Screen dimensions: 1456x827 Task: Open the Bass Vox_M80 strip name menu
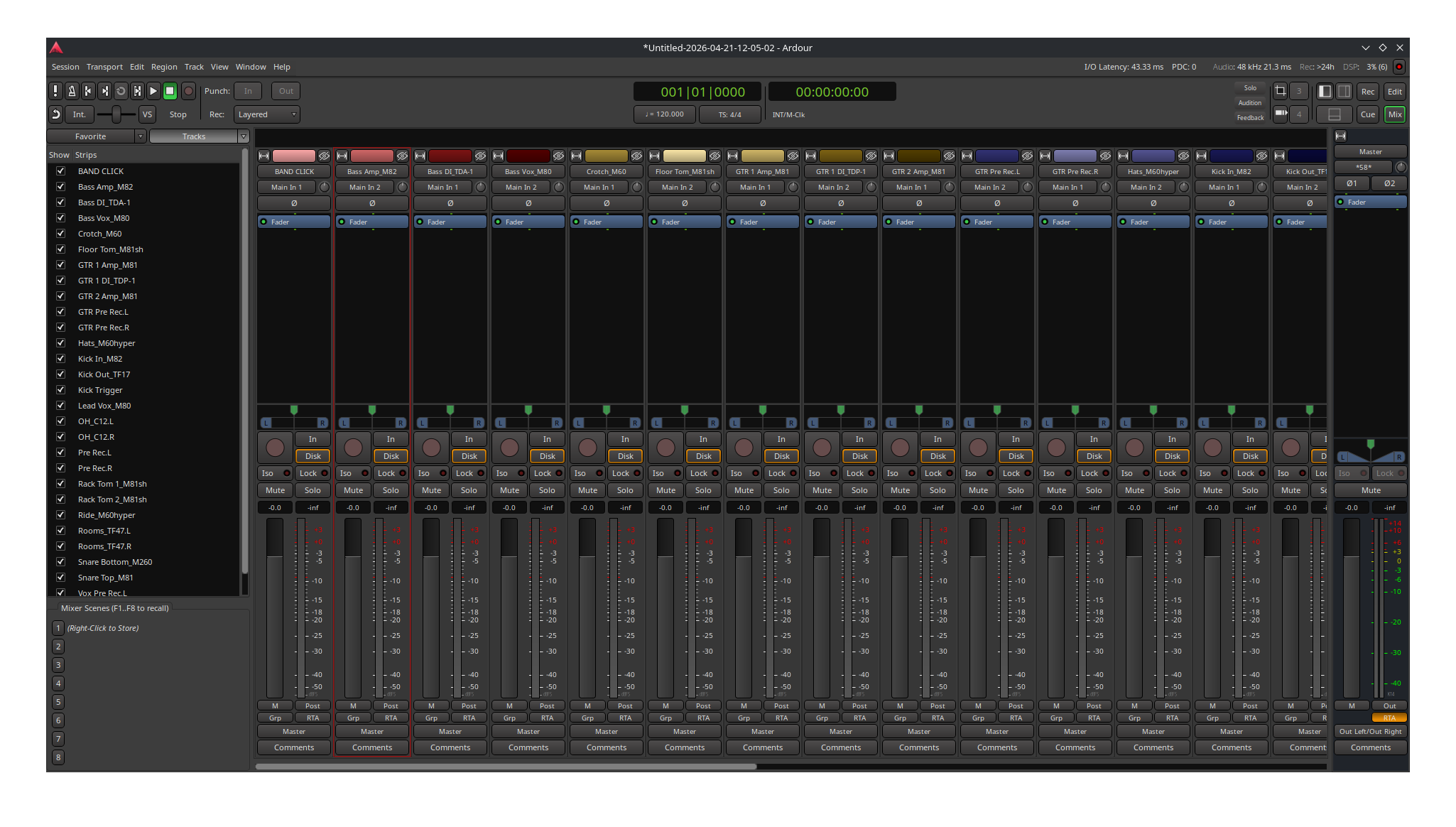pyautogui.click(x=528, y=171)
